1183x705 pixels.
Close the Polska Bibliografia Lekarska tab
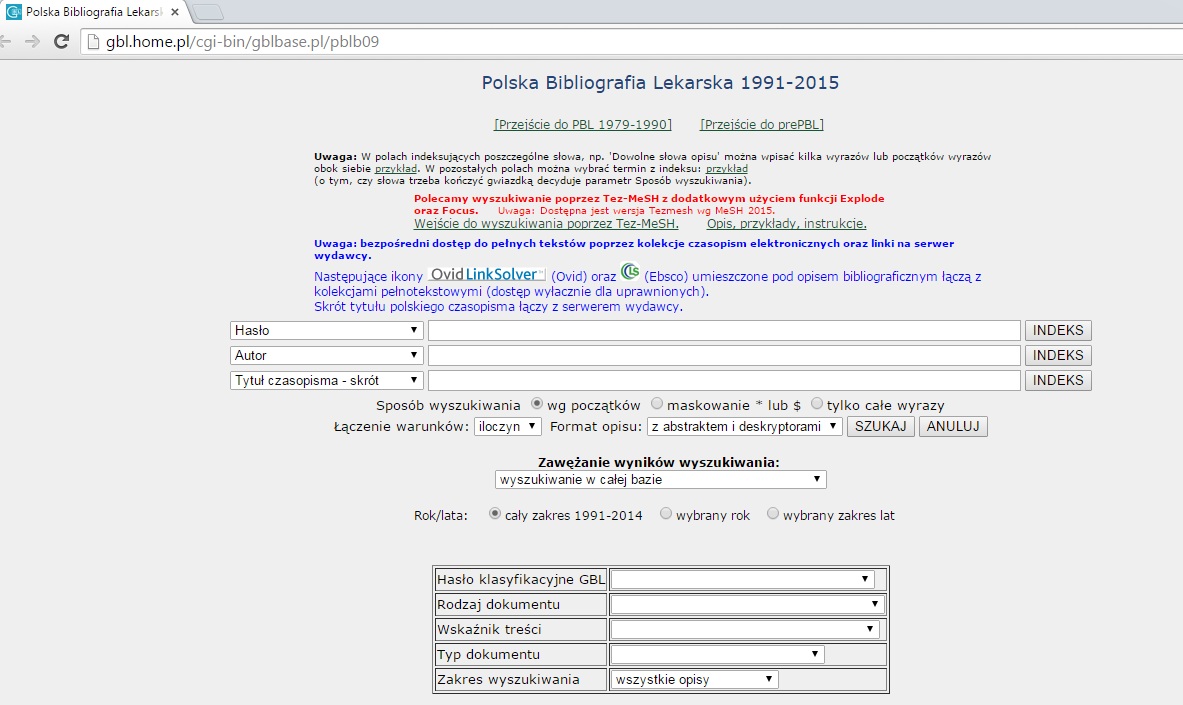click(x=175, y=12)
